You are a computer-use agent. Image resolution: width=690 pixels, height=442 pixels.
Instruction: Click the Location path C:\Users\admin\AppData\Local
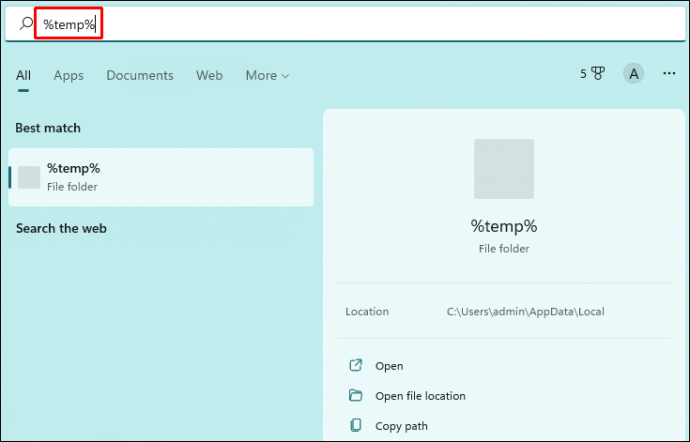(x=525, y=312)
